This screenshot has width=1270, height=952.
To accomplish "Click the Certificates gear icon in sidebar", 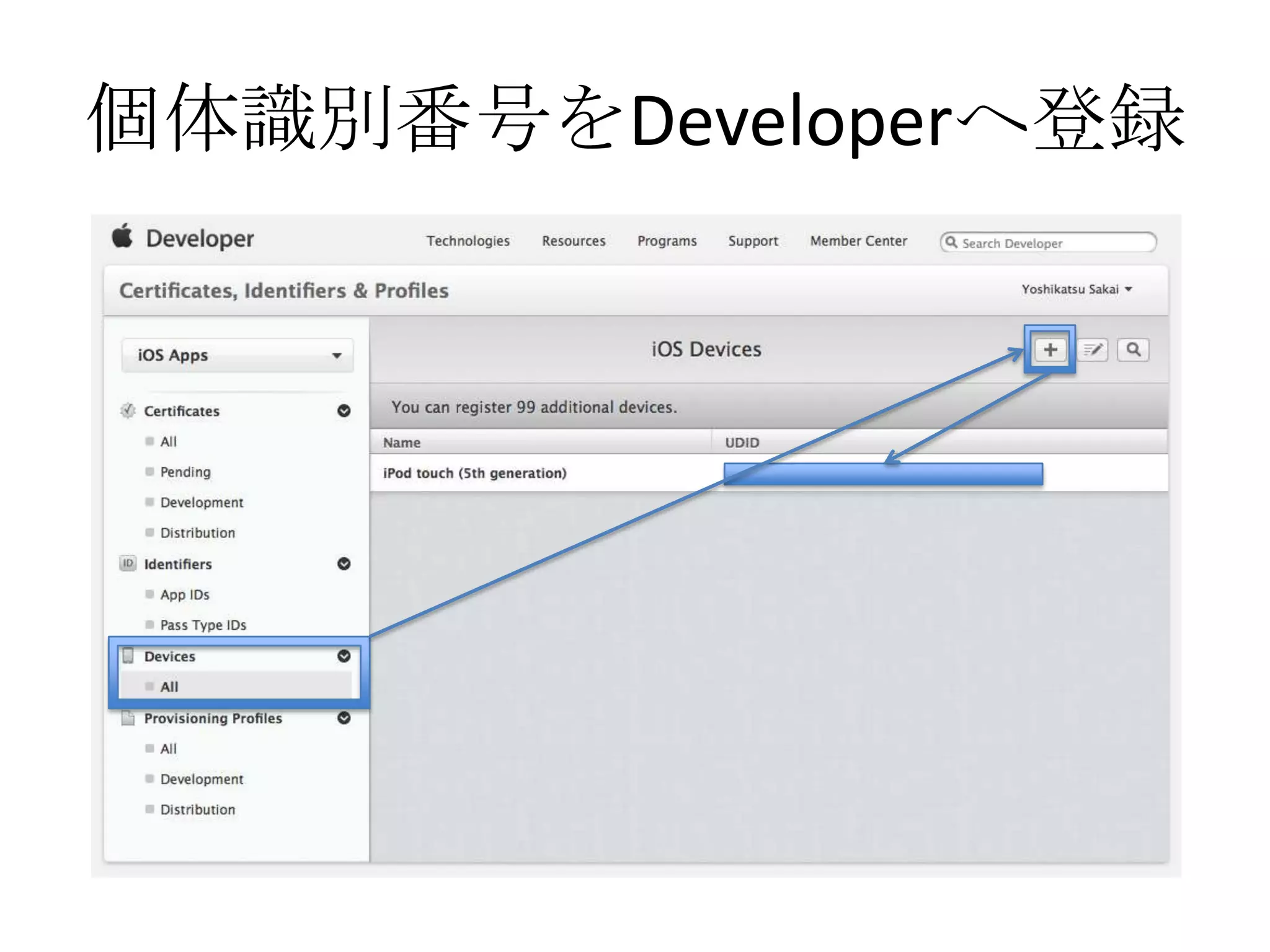I will pyautogui.click(x=128, y=411).
